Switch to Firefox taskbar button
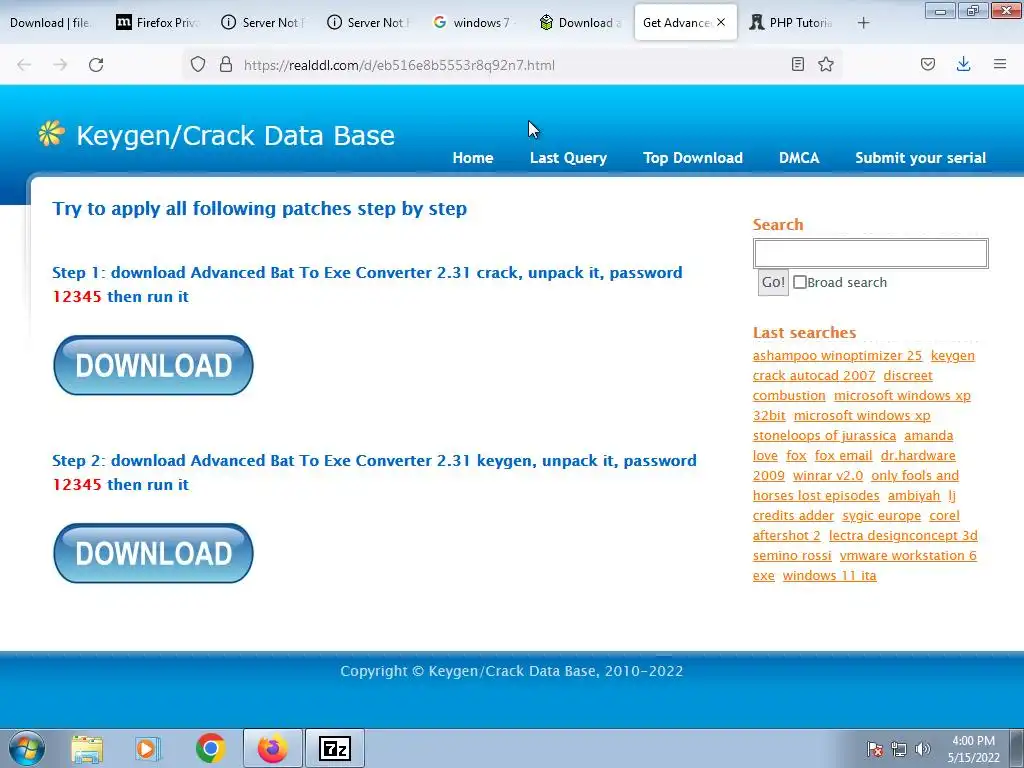Screen dimensions: 1024x768 [272, 748]
